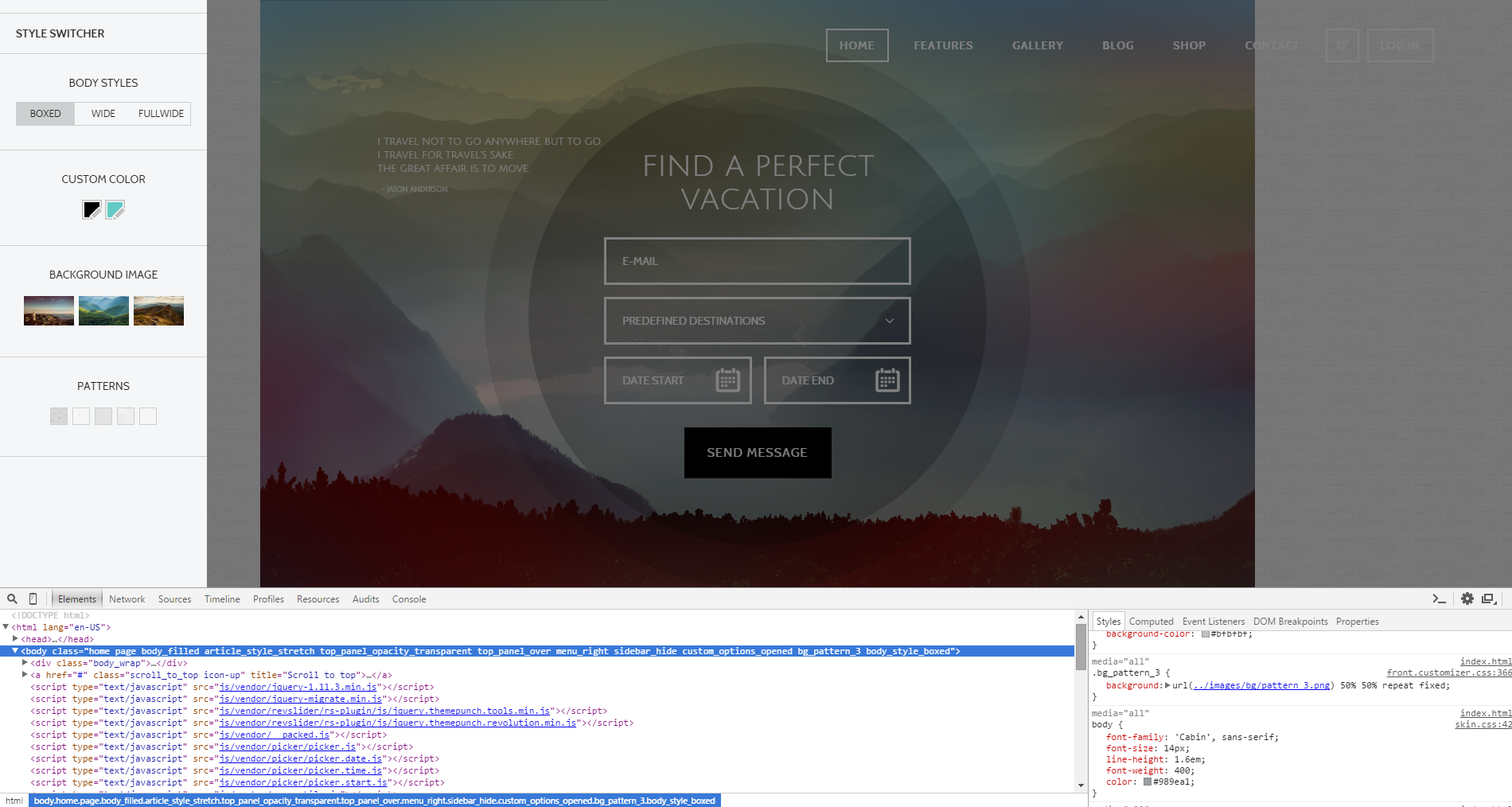The height and width of the screenshot is (807, 1512).
Task: Click the DevTools inspect element magnifier icon
Action: (12, 599)
